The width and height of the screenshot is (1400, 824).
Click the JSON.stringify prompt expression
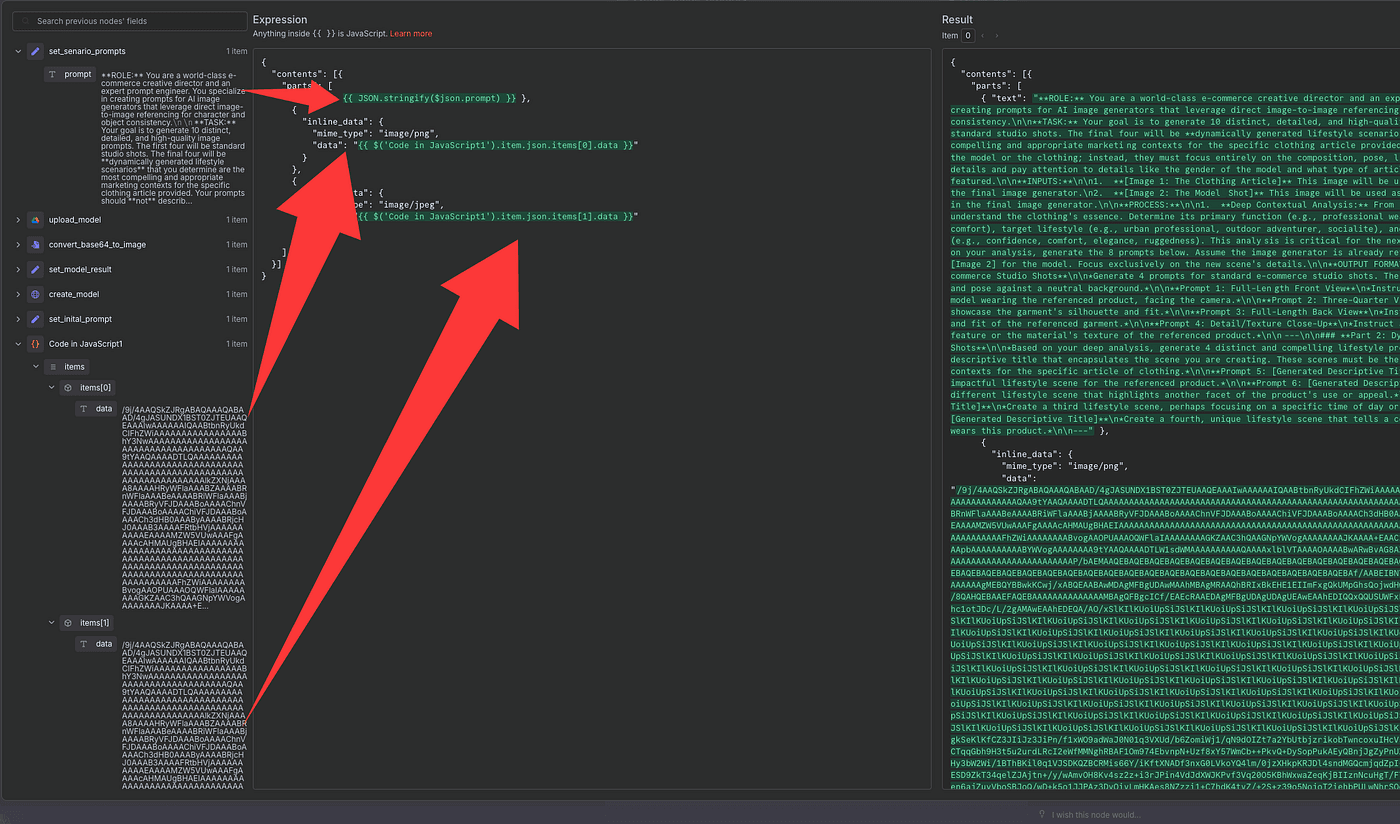430,98
